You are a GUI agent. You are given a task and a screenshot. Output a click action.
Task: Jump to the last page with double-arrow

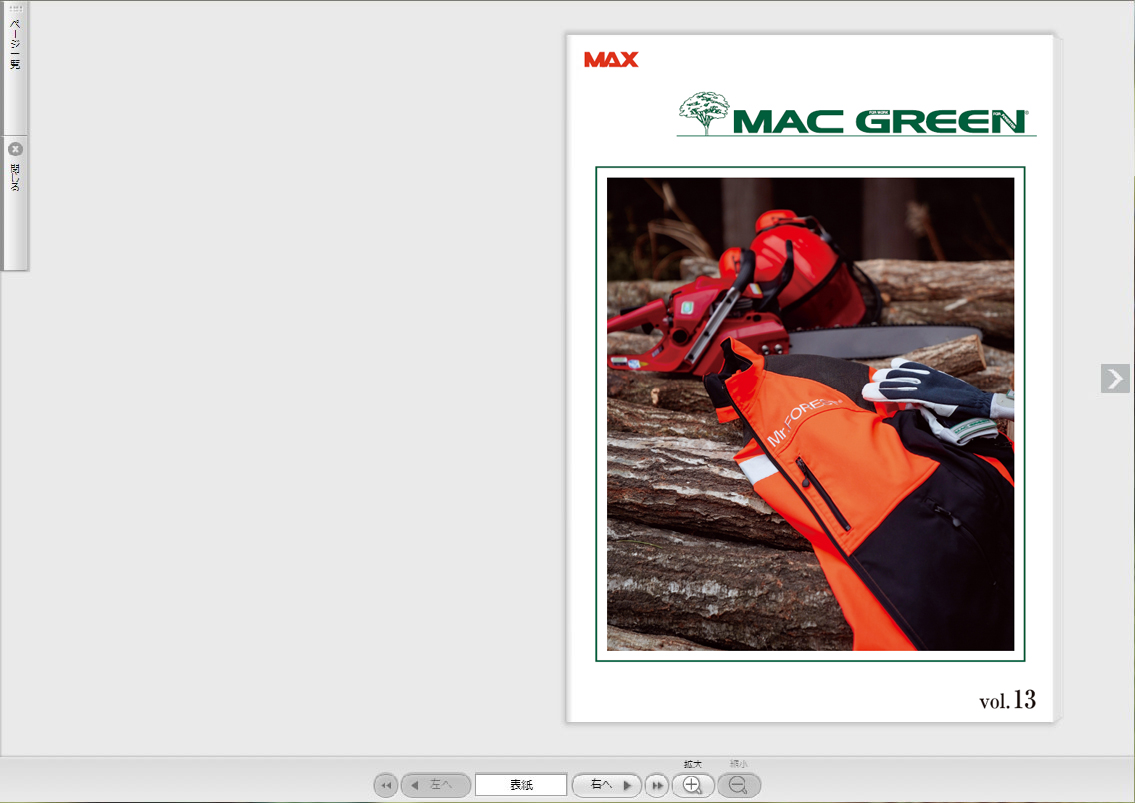pos(656,785)
